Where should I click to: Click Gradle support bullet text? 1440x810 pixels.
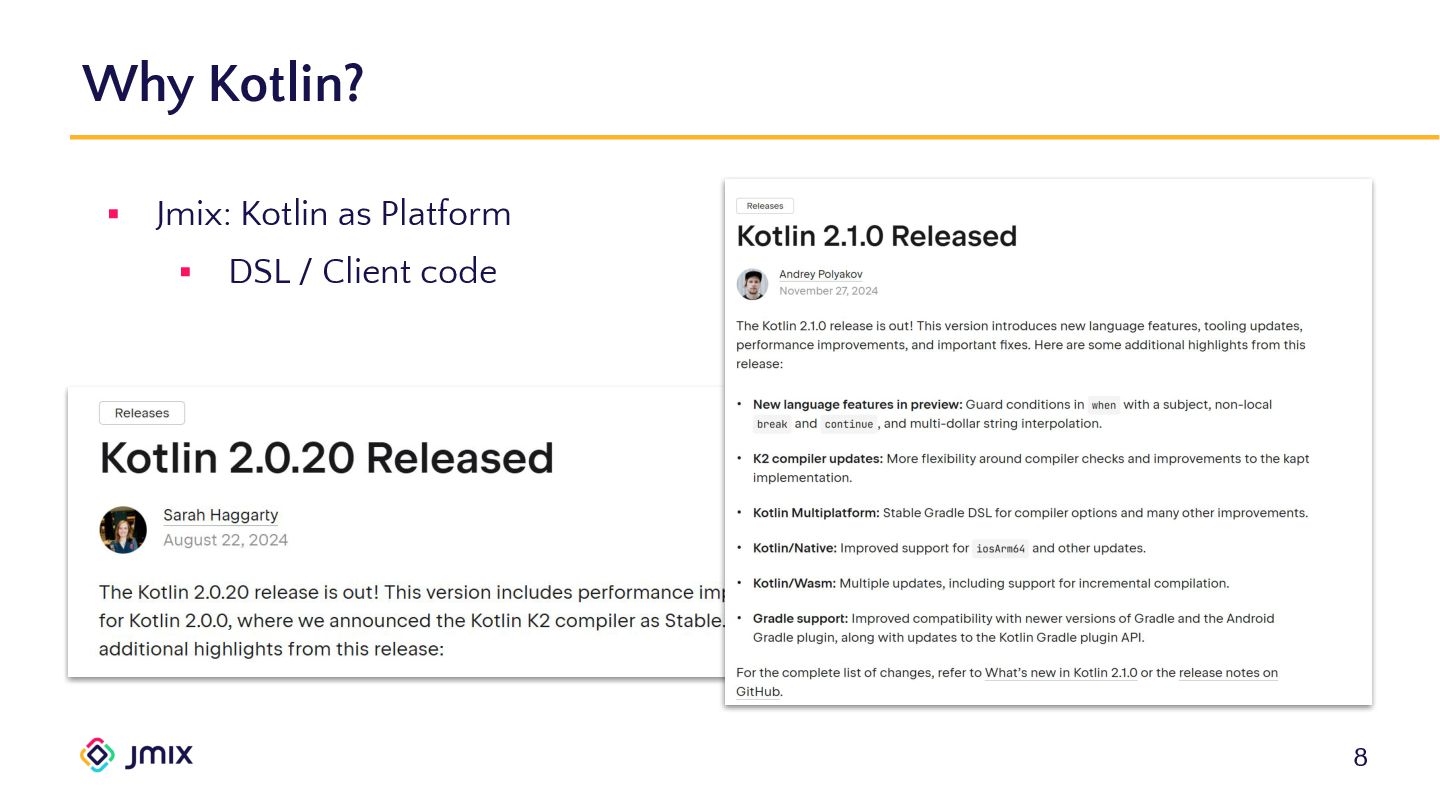1014,628
